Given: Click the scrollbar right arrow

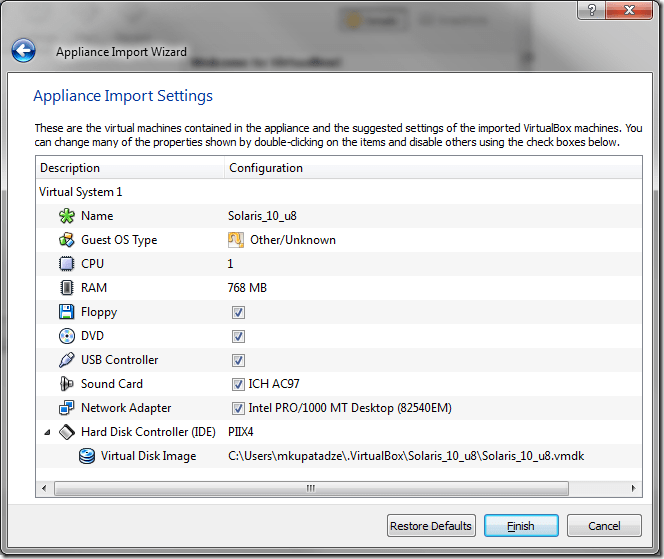Looking at the screenshot, I should 634,488.
